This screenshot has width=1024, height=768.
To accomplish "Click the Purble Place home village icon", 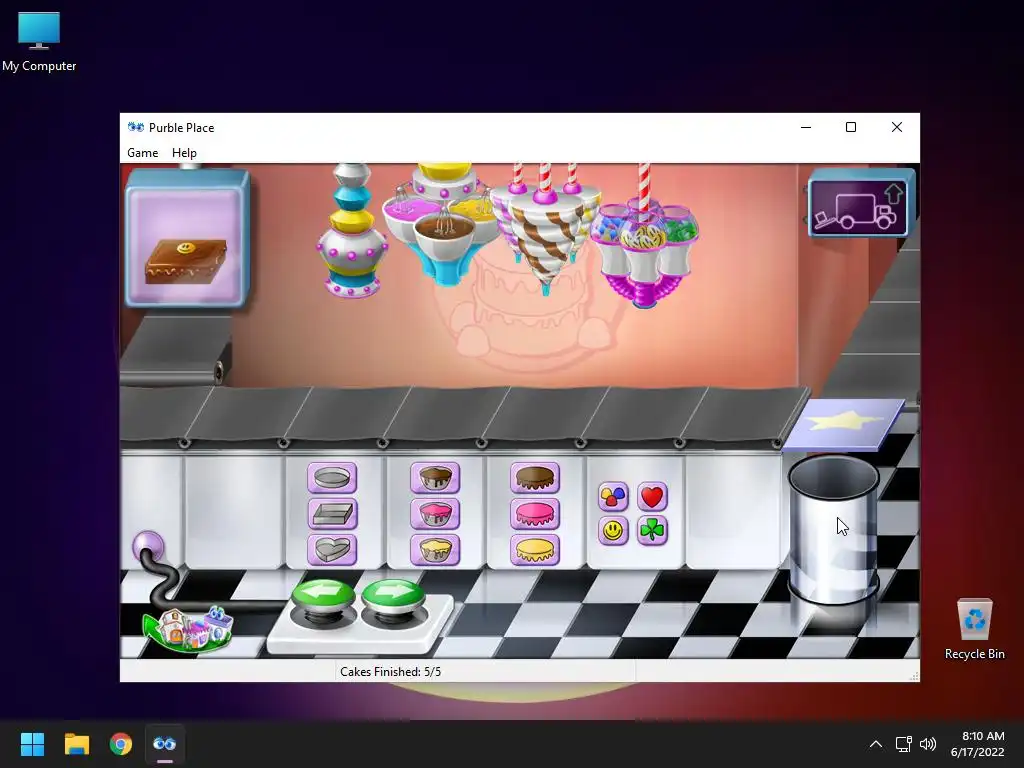I will click(x=189, y=628).
